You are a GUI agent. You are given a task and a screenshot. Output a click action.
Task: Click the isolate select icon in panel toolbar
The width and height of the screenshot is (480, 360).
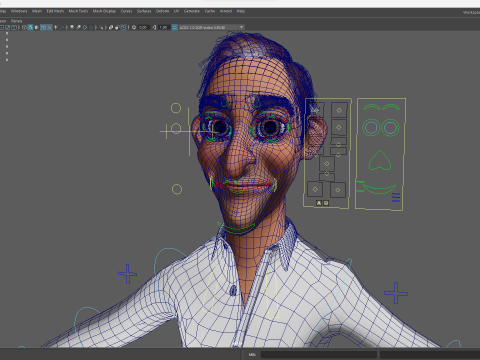click(101, 27)
